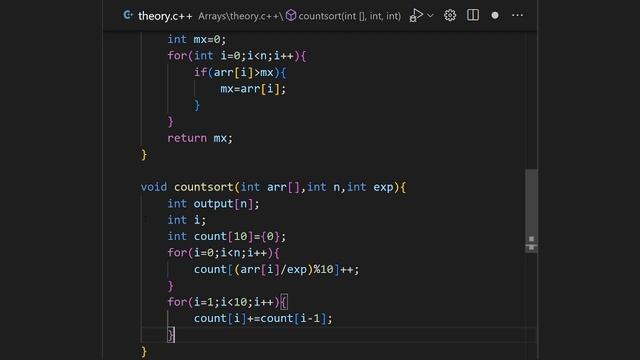This screenshot has height=360, width=640.
Task: Click the 'for(i=1;i<10;i++){' loop line
Action: [227, 302]
